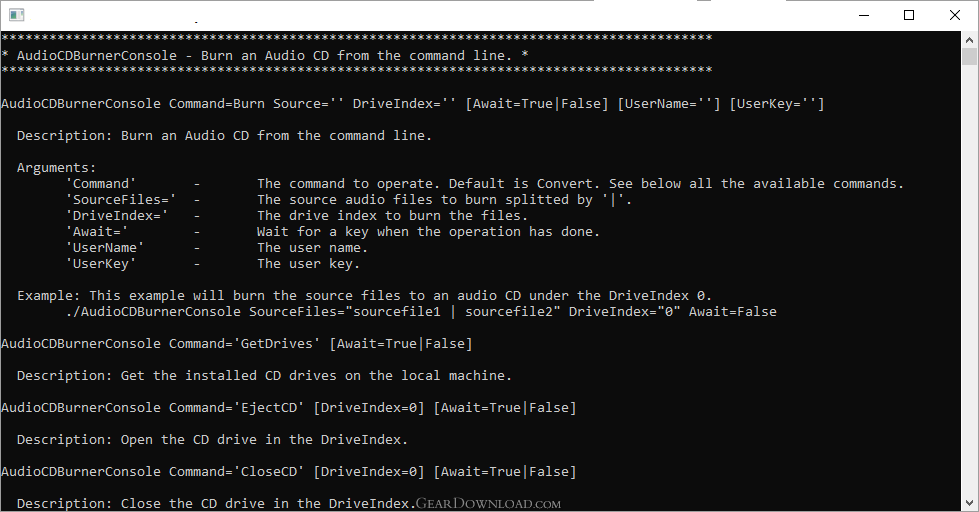The width and height of the screenshot is (979, 512).
Task: Maximize the console window
Action: coord(909,15)
